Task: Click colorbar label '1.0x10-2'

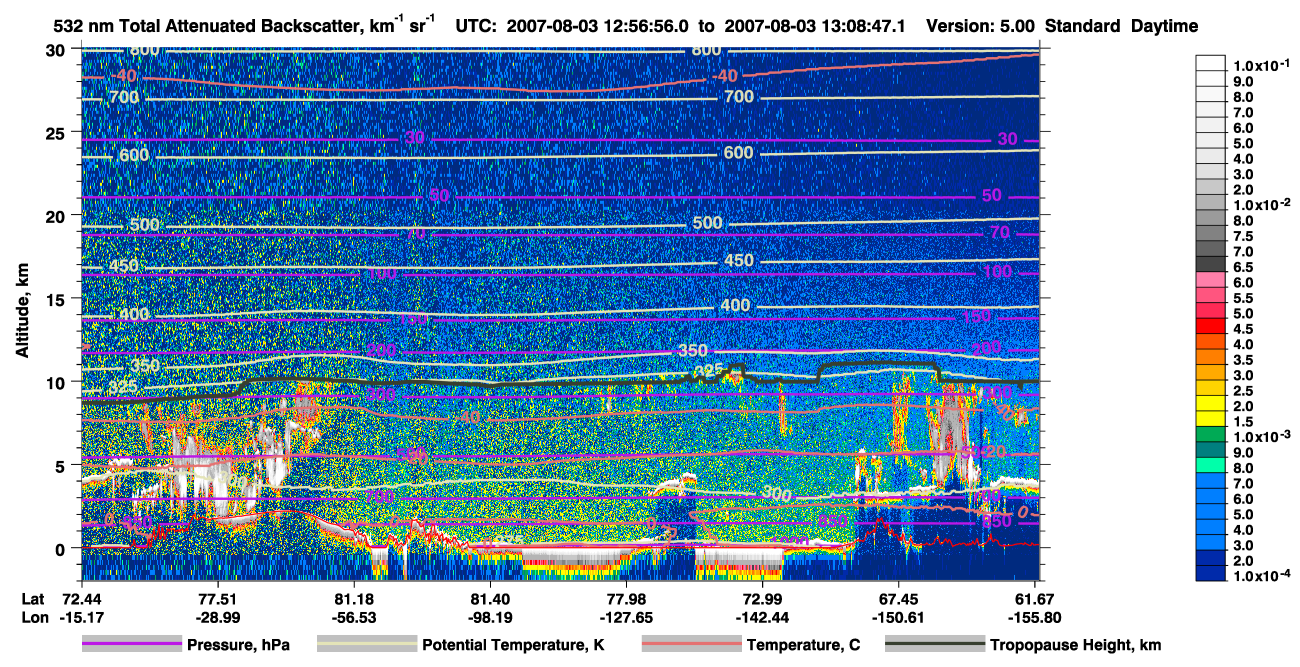Action: pyautogui.click(x=1261, y=204)
